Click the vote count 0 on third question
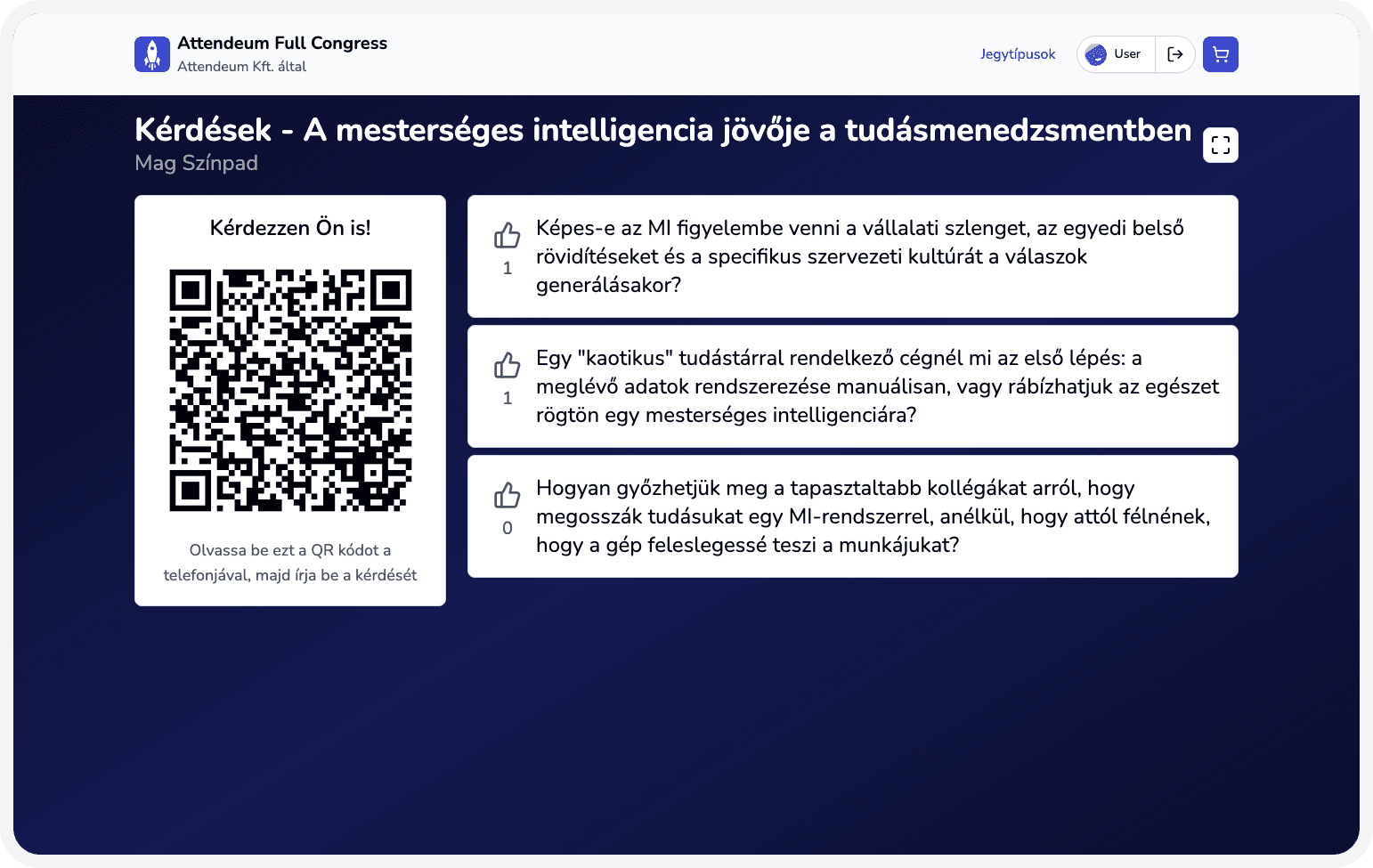1373x868 pixels. pos(508,528)
